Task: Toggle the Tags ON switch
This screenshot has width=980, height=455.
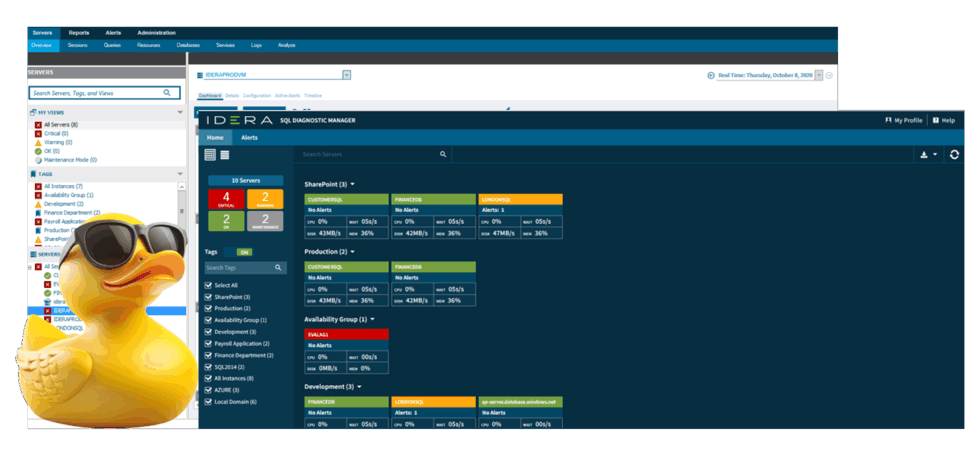Action: click(244, 252)
